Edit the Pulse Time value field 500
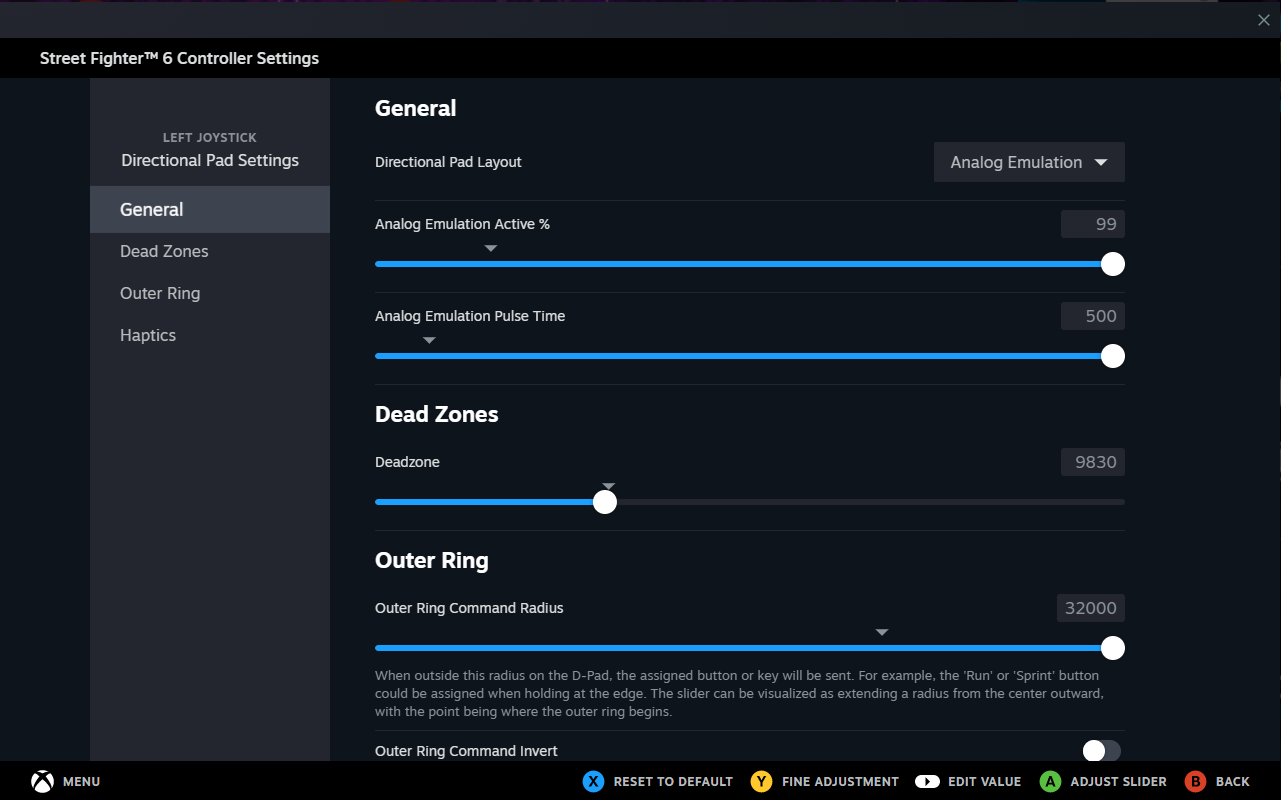 (x=1093, y=316)
